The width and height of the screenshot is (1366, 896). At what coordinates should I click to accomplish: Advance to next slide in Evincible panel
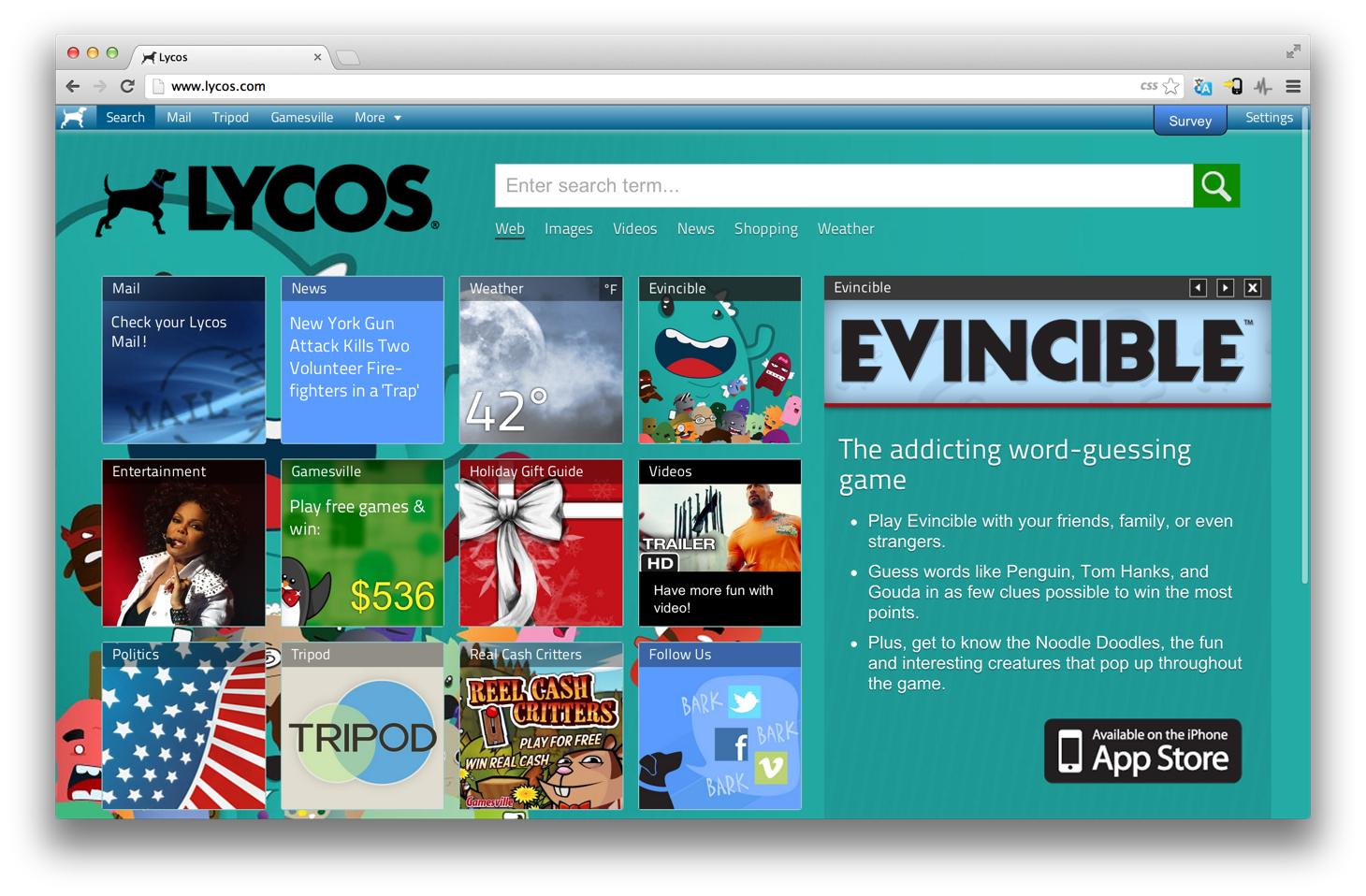click(x=1225, y=288)
